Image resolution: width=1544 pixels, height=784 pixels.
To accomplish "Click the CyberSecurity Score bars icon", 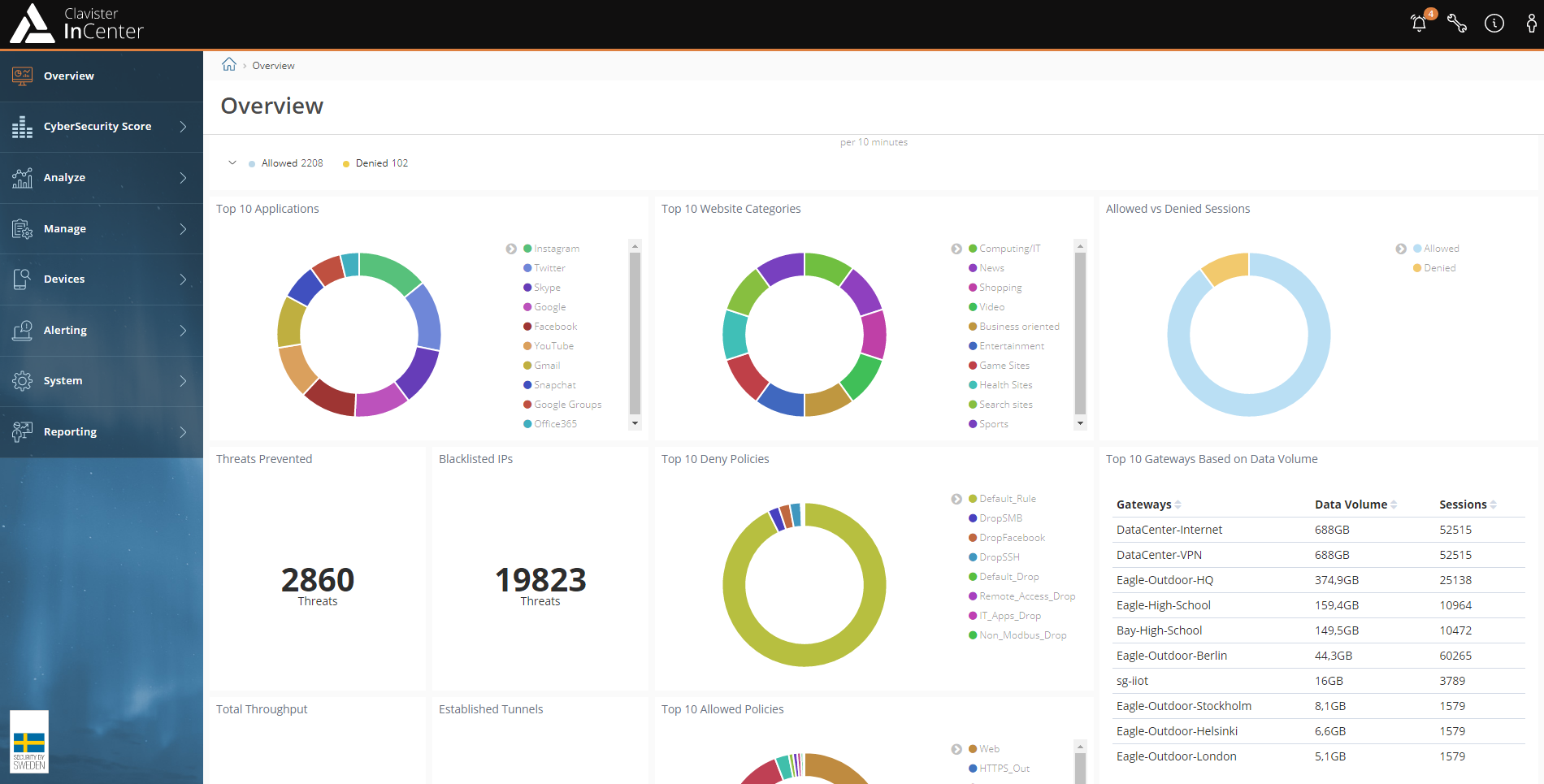I will coord(22,127).
